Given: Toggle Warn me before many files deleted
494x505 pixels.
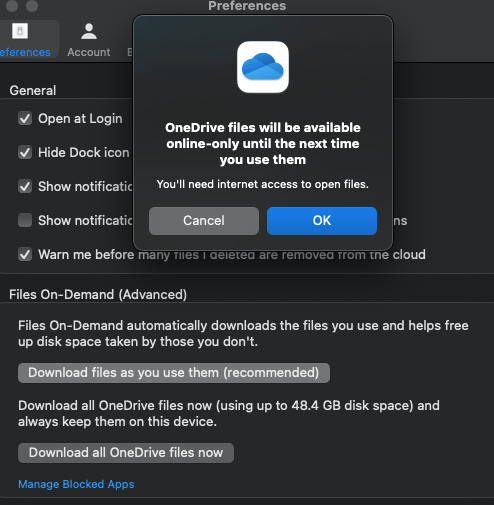Looking at the screenshot, I should coord(25,254).
